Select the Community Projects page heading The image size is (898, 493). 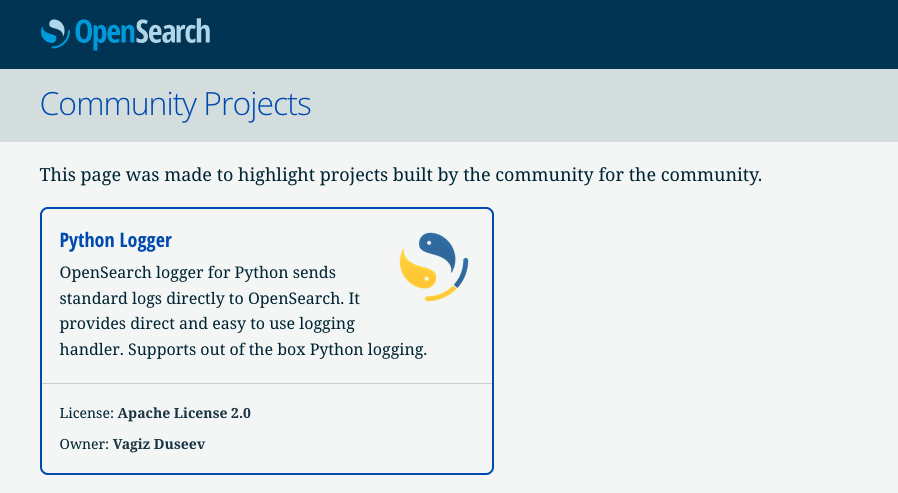175,105
